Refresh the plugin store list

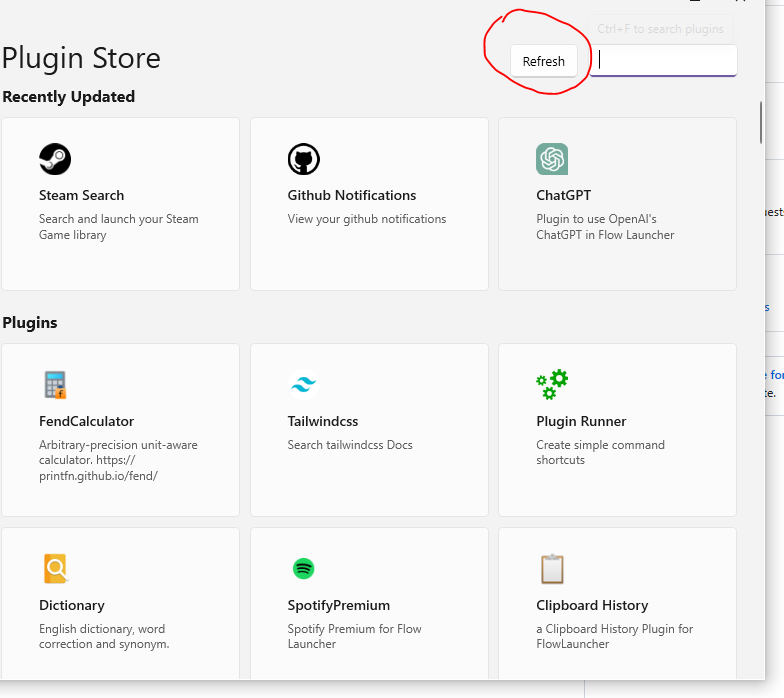coord(544,61)
